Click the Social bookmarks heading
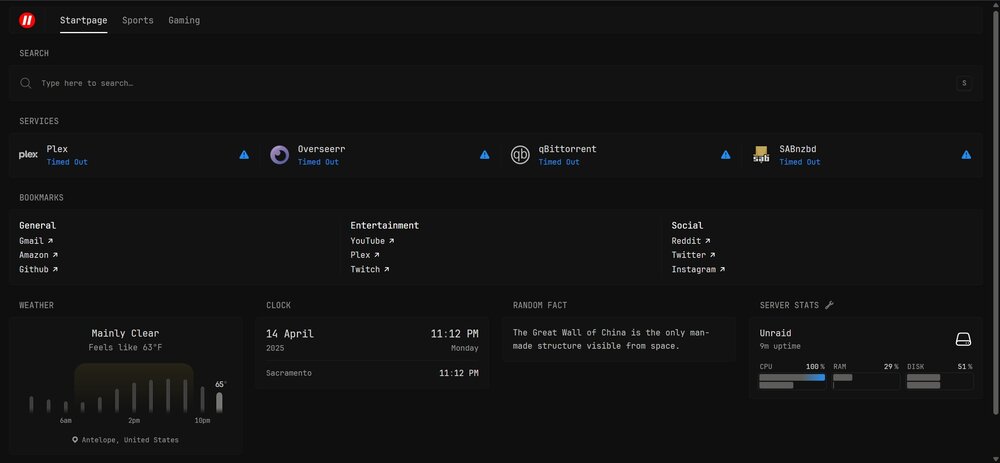 coord(688,226)
